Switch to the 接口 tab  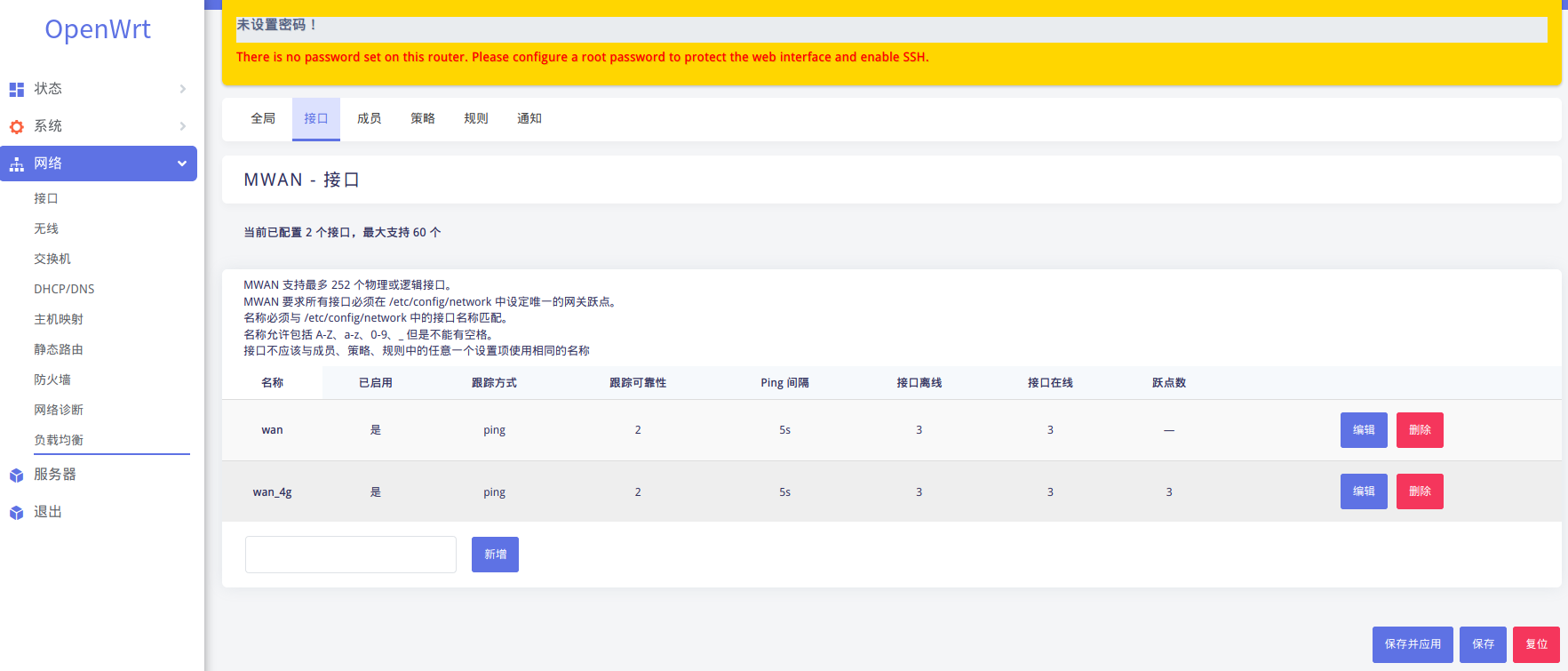(316, 118)
